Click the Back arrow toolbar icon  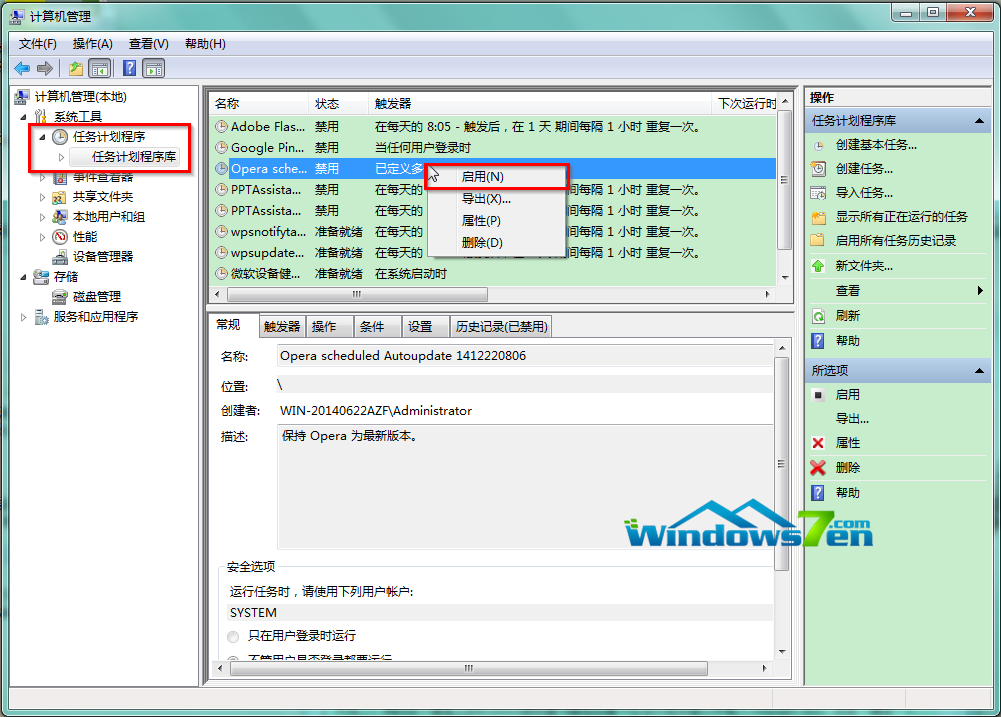(x=22, y=68)
